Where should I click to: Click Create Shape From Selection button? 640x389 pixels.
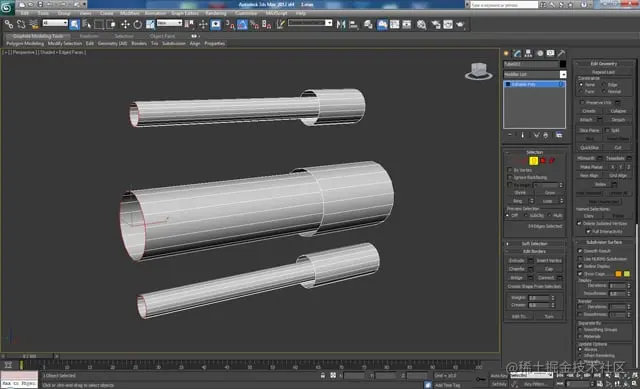click(x=534, y=287)
